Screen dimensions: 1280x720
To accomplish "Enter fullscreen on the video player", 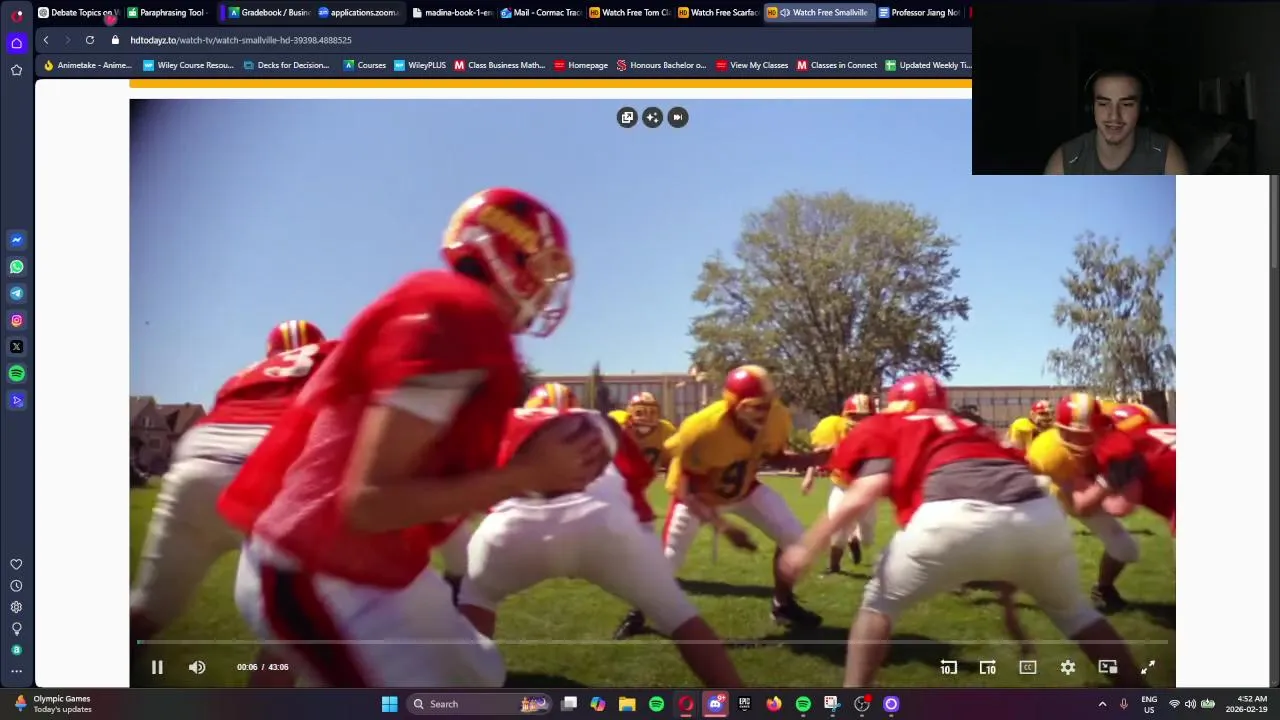I will coord(1148,667).
